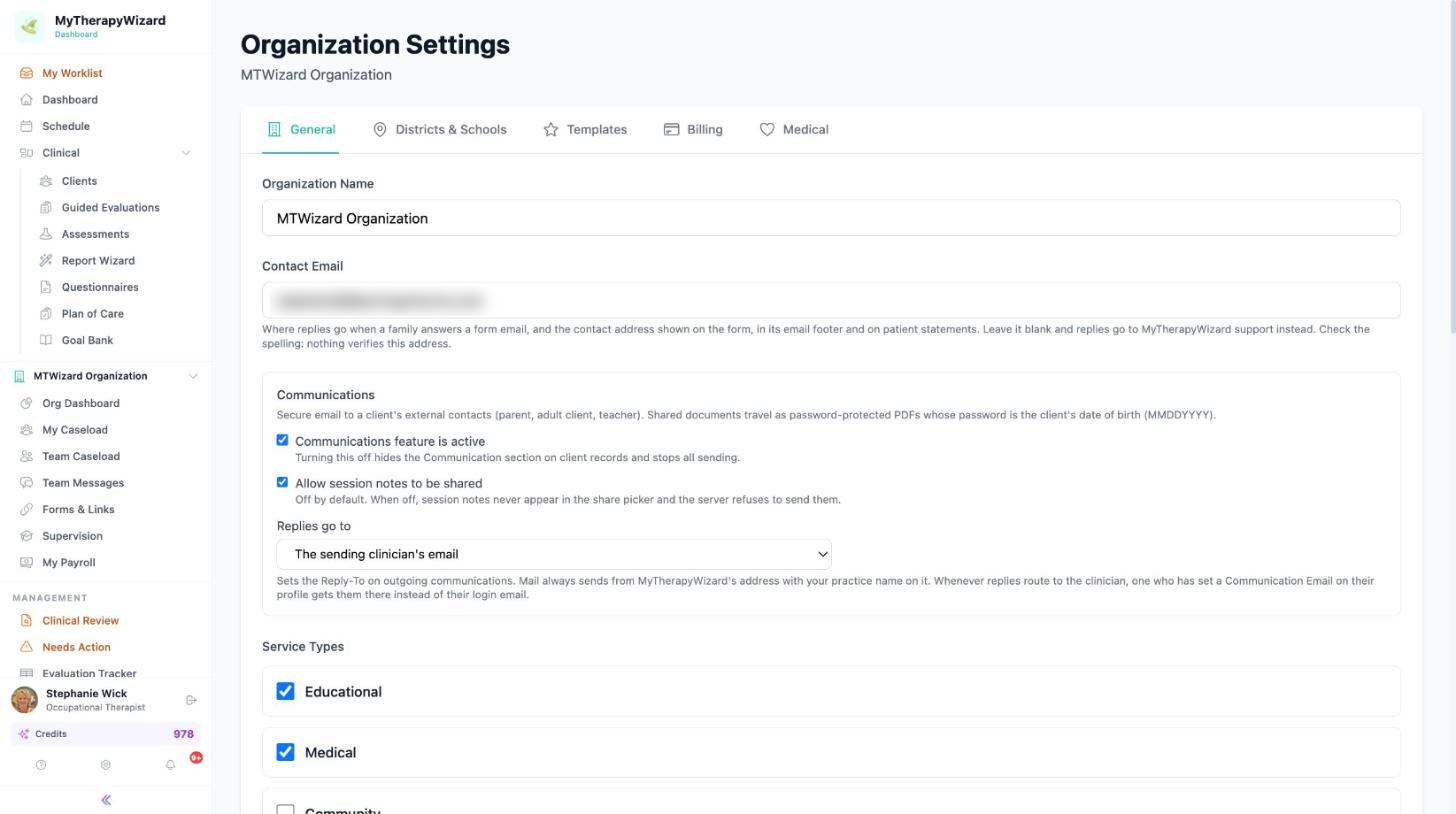Switch to the Districts & Schools tab
The image size is (1456, 814).
click(440, 130)
